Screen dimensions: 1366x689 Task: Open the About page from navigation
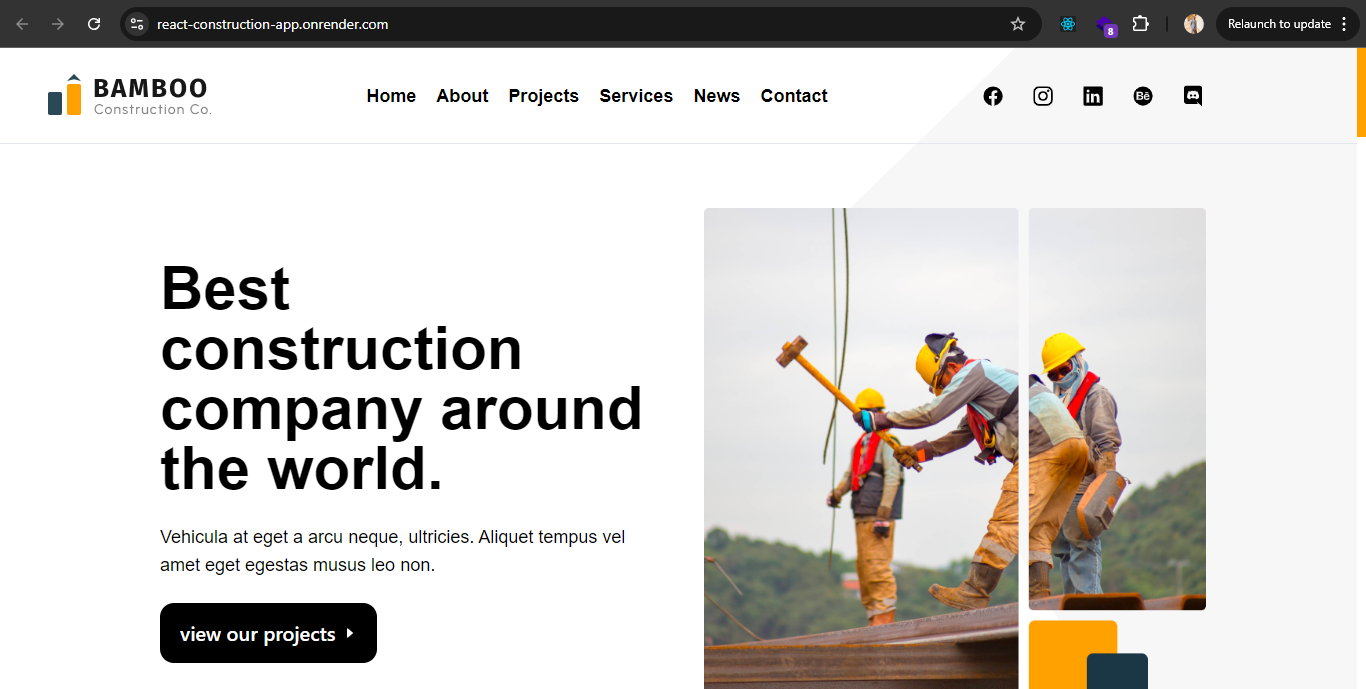coord(462,96)
